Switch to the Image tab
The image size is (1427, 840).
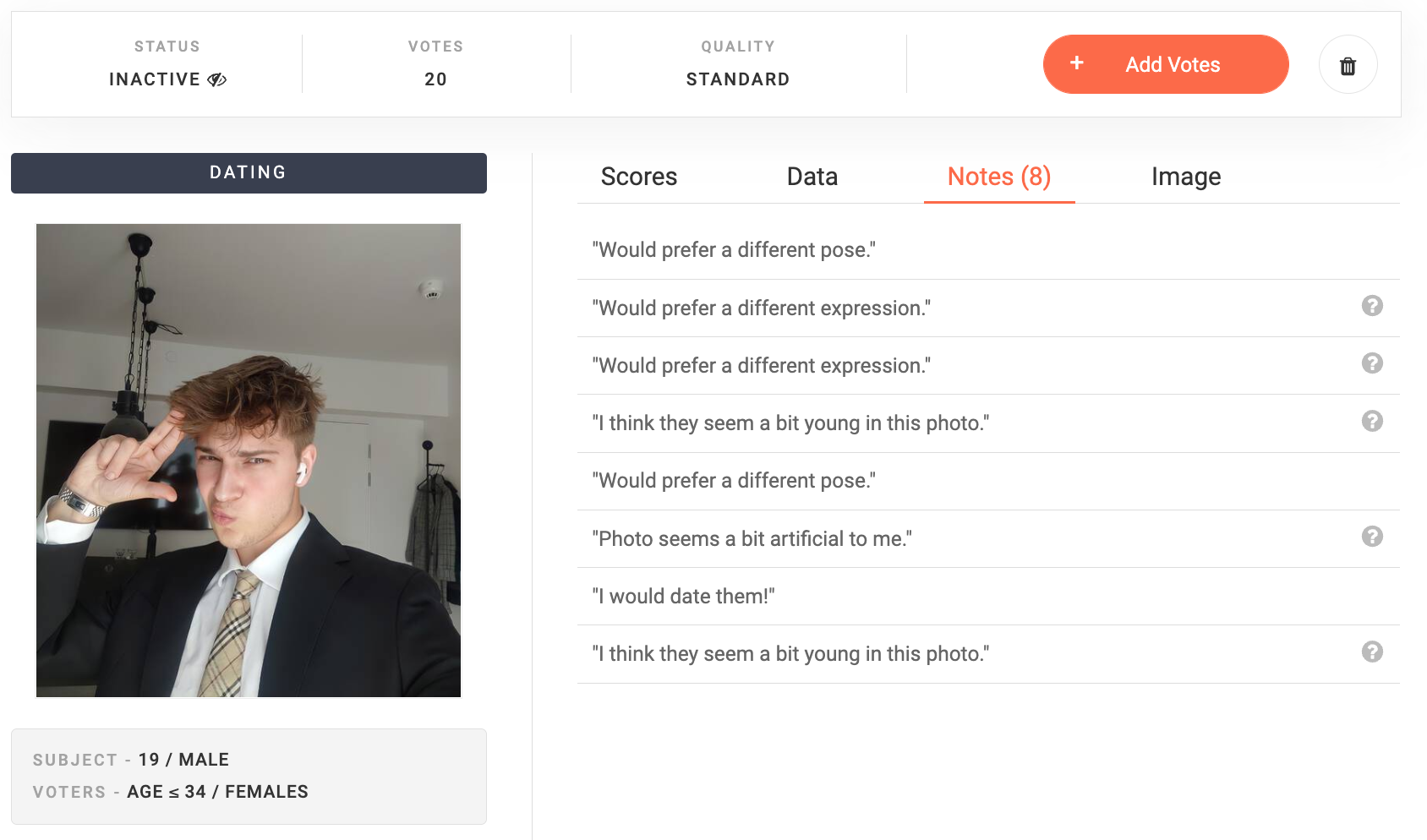(x=1186, y=177)
